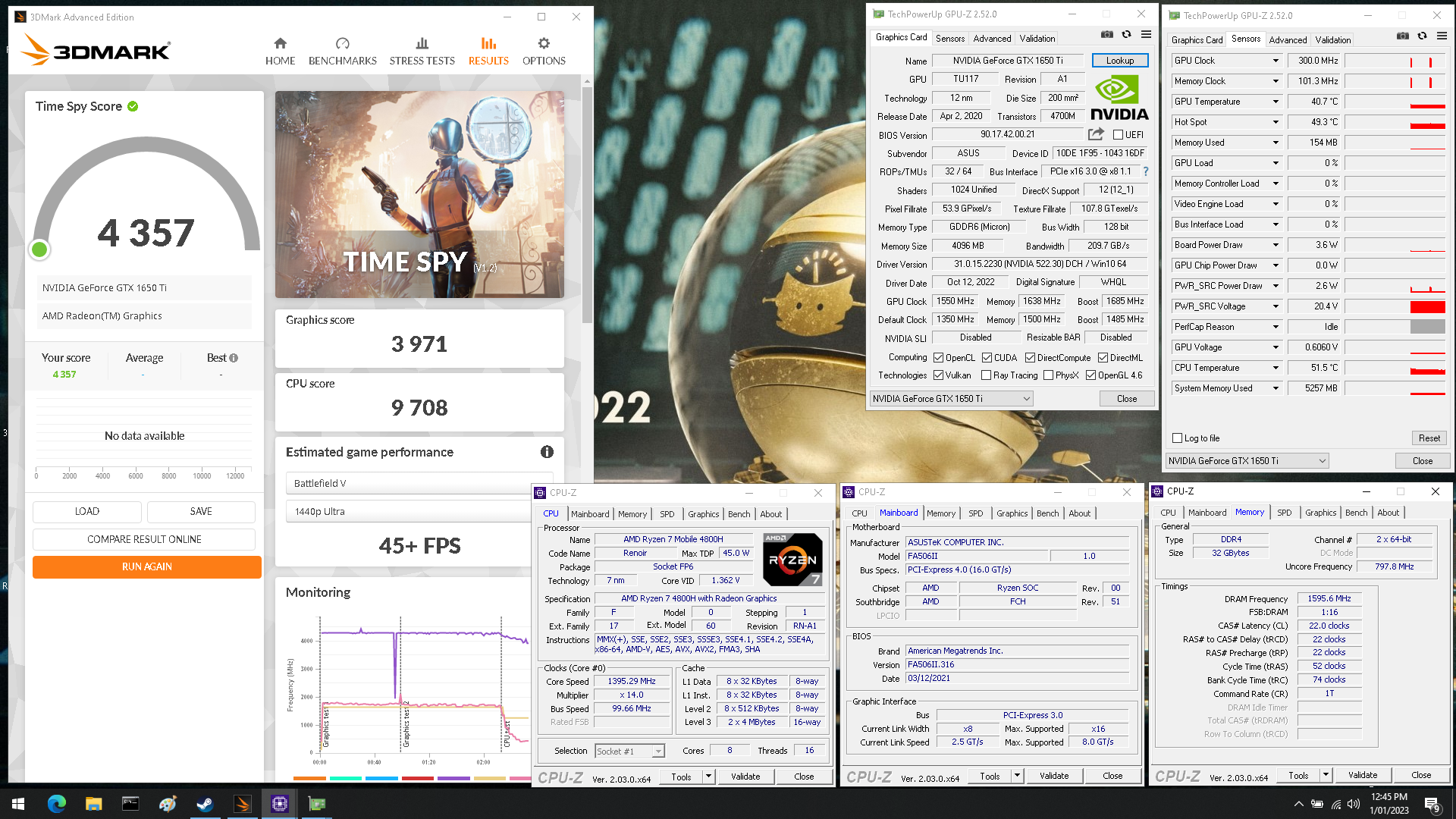Click the Bus Interface question mark icon
The width and height of the screenshot is (1456, 819).
point(1146,171)
